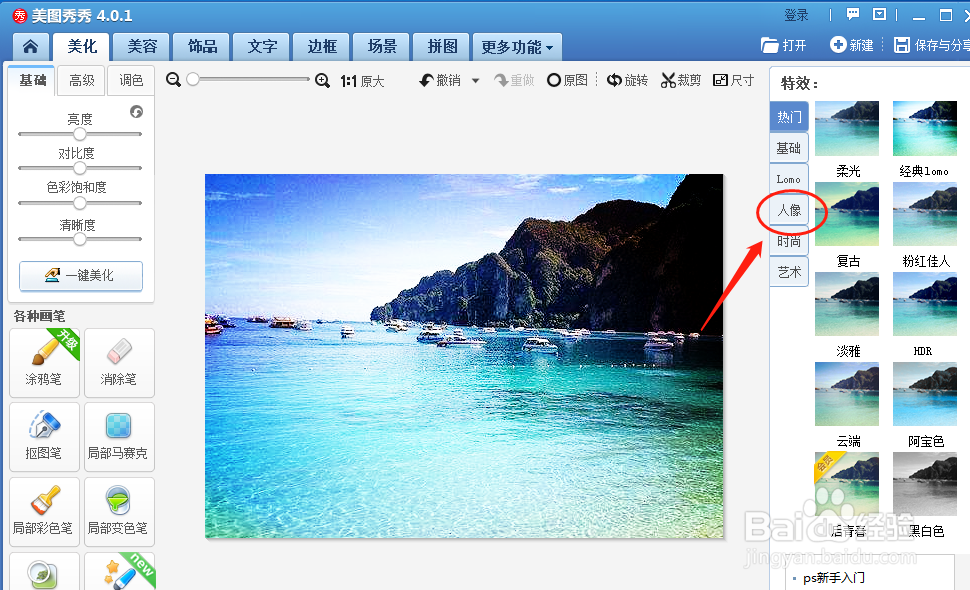Image resolution: width=970 pixels, height=590 pixels.
Task: Select the 艺术 effects category
Action: pyautogui.click(x=789, y=271)
